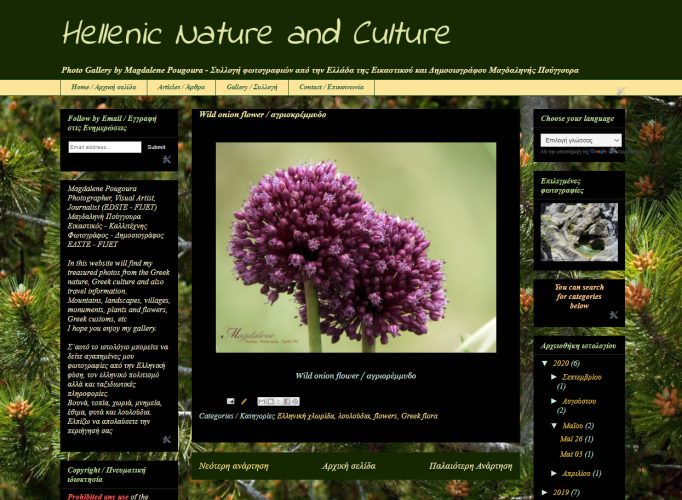
Task: Share the post to Pinterest icon
Action: click(295, 401)
